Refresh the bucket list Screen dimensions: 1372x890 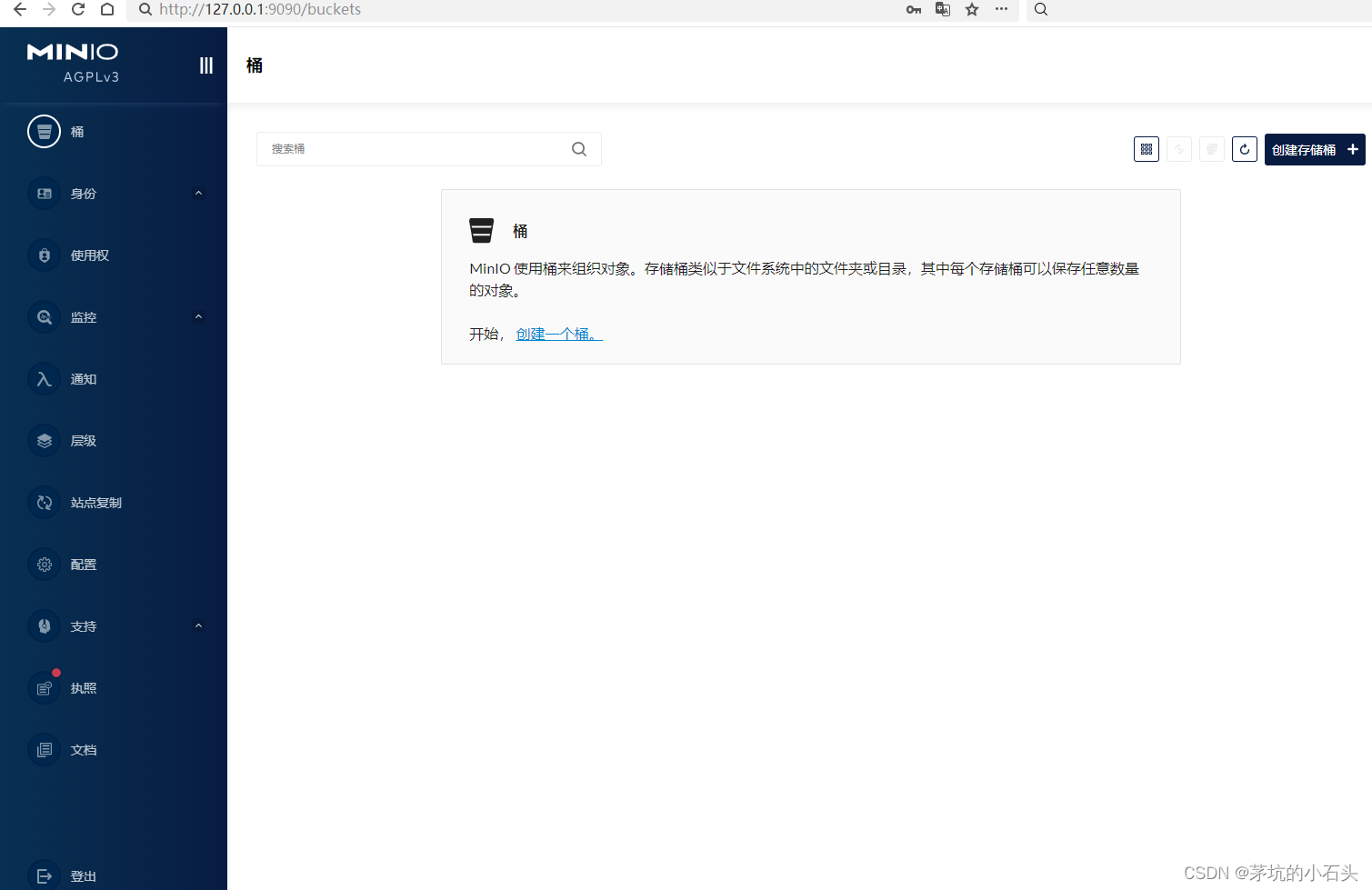(x=1244, y=148)
